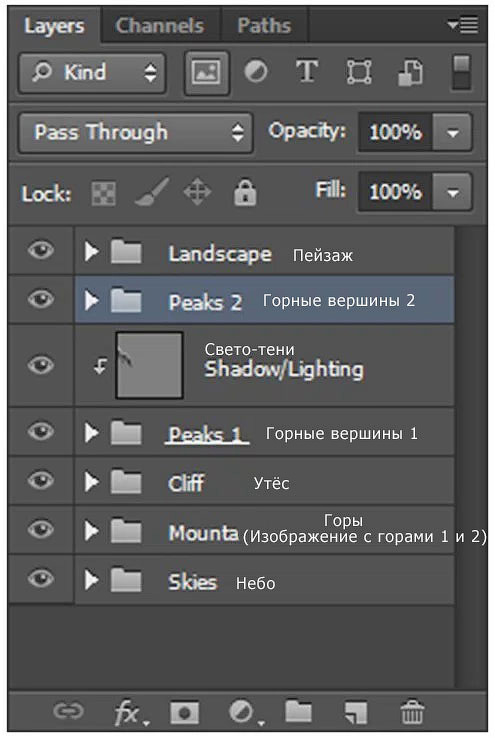Click the Lock all padlock icon

[x=245, y=192]
